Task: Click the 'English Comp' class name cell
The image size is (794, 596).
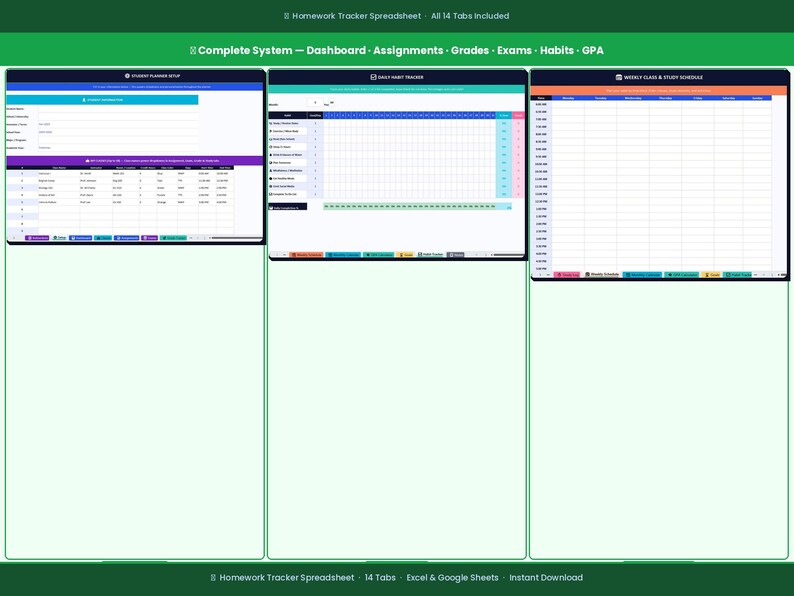Action: click(x=59, y=180)
